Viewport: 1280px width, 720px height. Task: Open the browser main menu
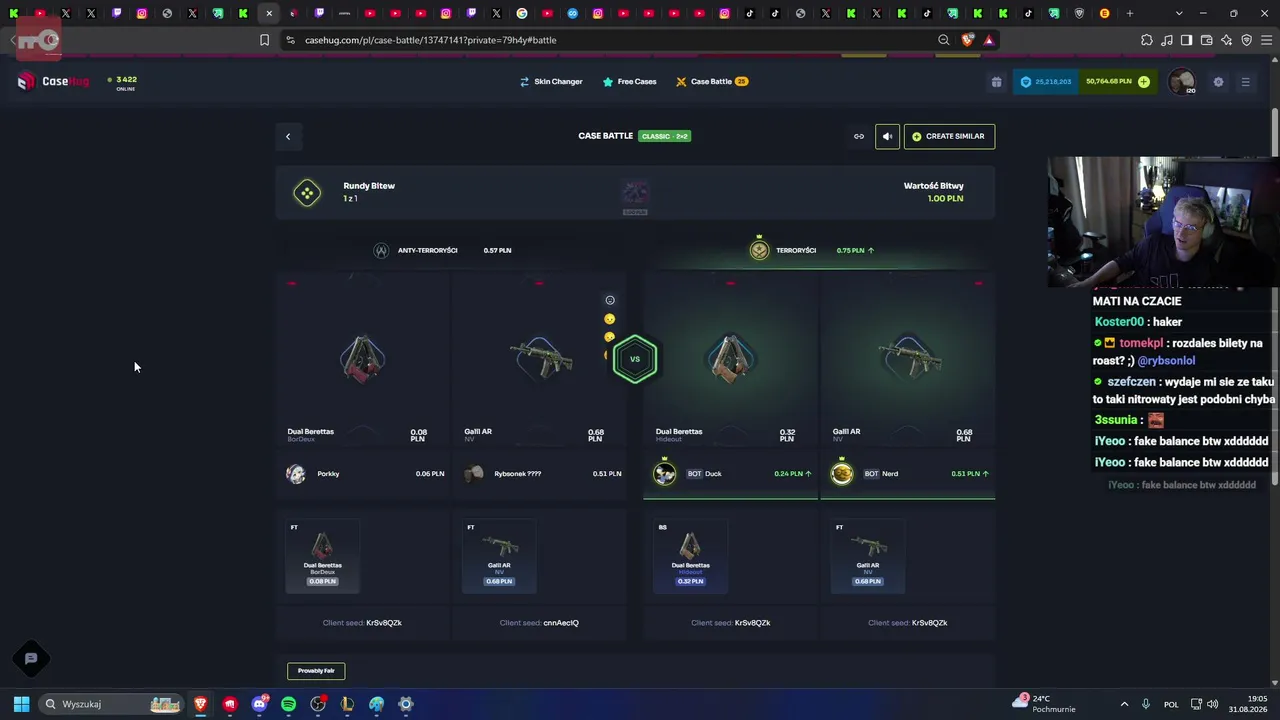(x=1266, y=40)
